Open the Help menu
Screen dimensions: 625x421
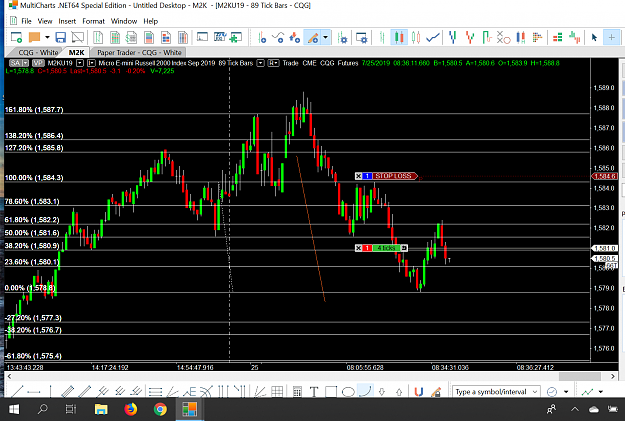pos(151,21)
